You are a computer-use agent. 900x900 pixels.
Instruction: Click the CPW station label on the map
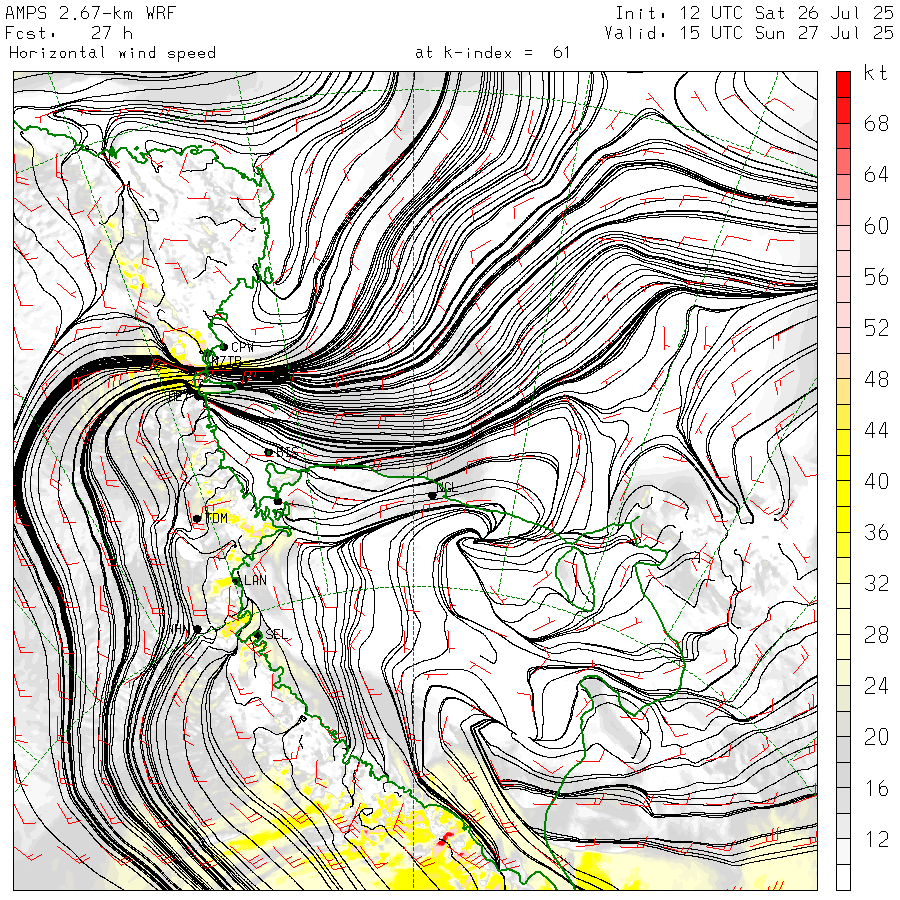242,347
